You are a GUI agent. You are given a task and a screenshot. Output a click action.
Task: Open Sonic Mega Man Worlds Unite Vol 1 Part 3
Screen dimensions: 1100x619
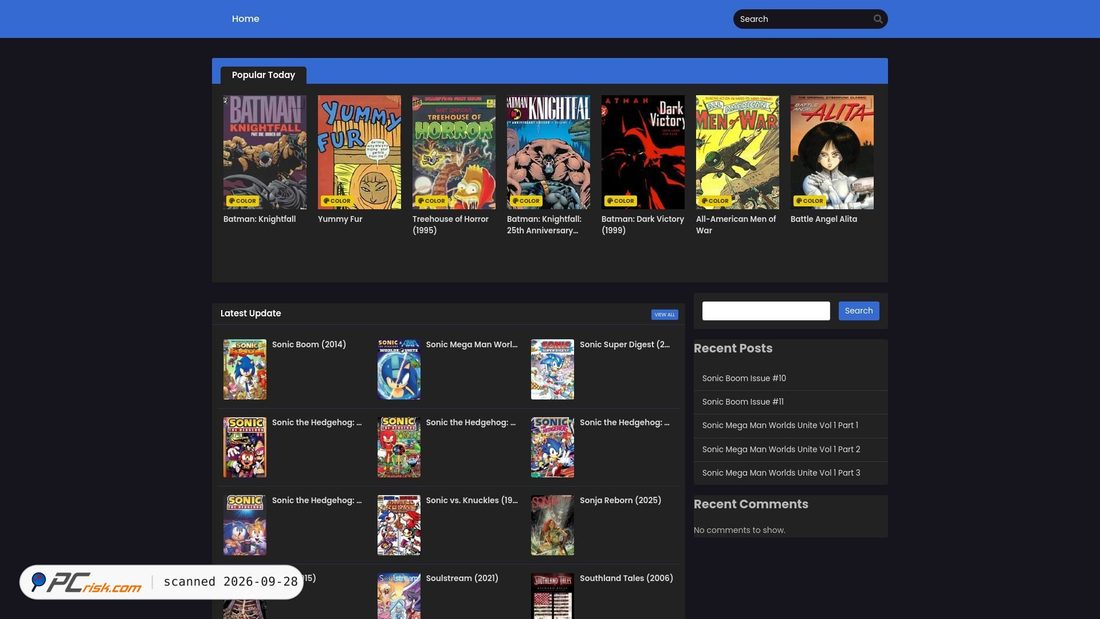781,473
